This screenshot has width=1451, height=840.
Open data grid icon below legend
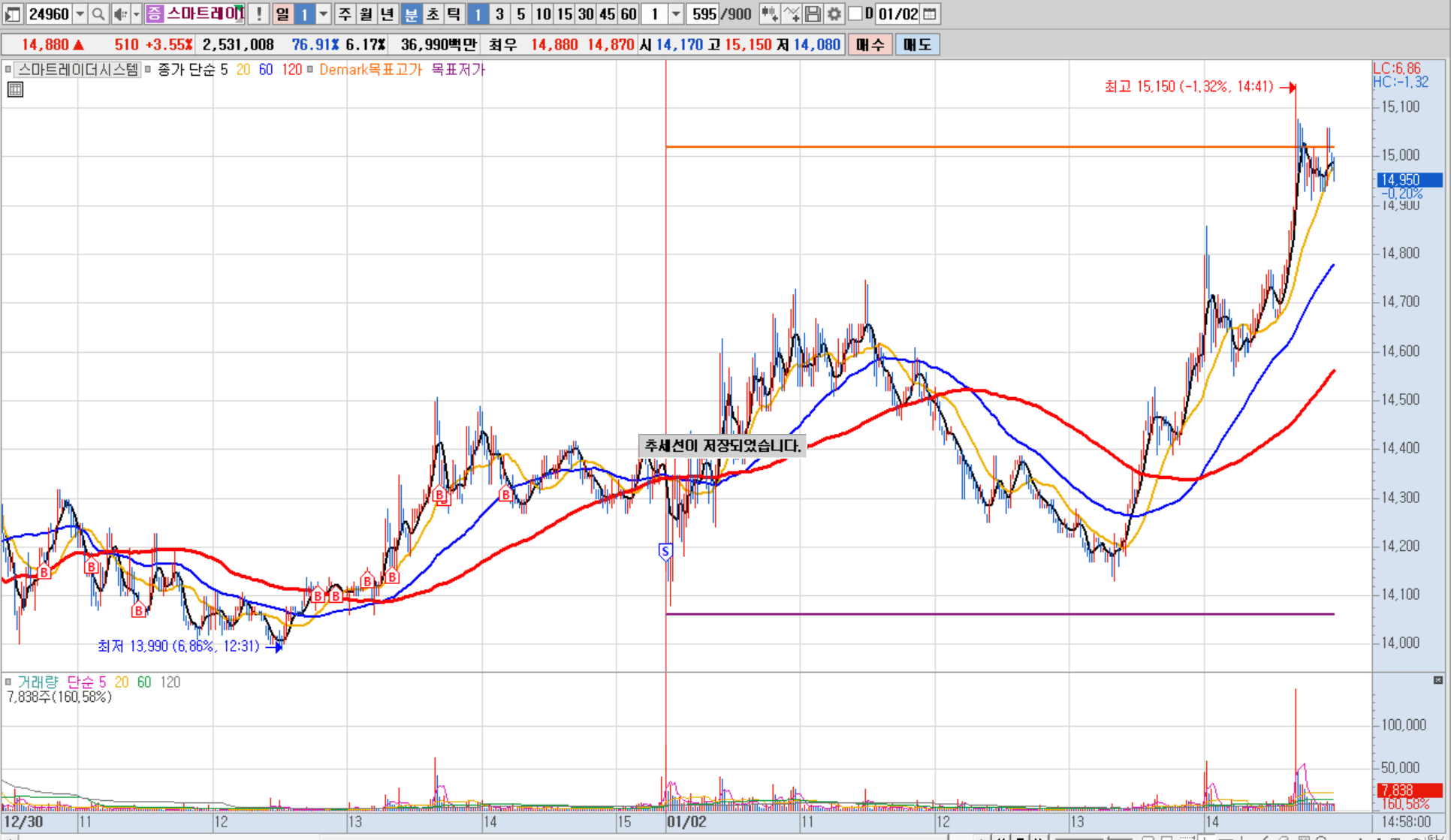tap(15, 90)
